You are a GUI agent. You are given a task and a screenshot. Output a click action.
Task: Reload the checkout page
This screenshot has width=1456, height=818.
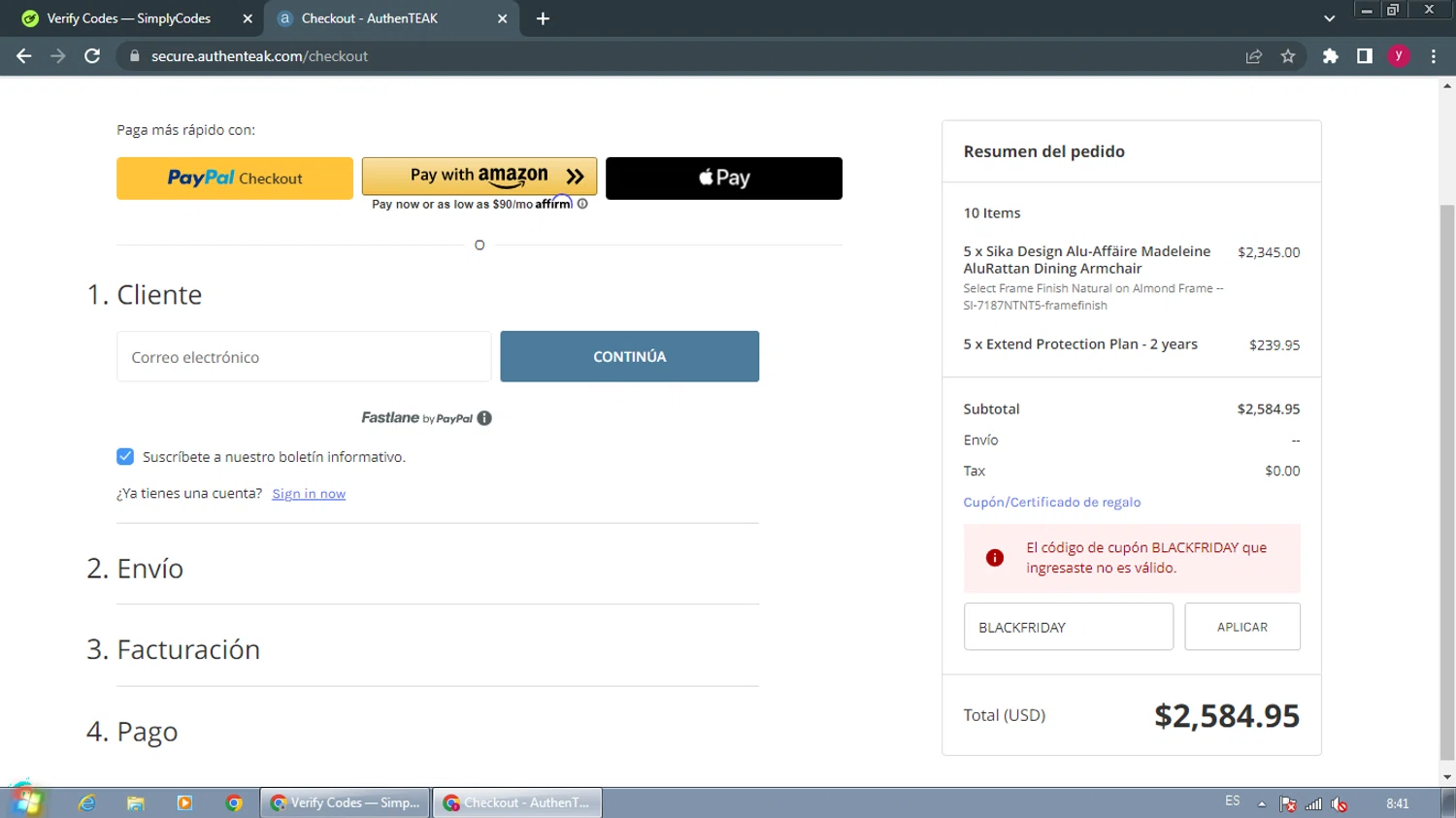coord(92,56)
